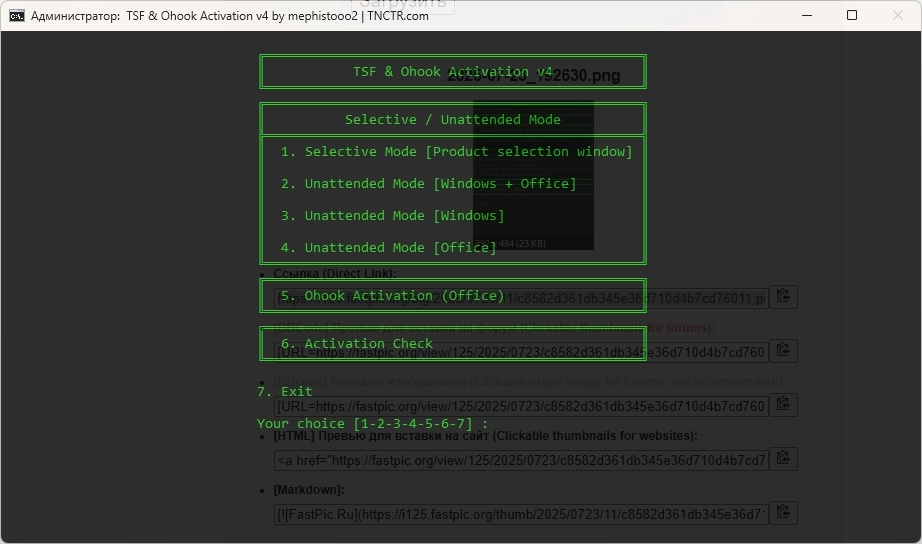Click the large BBCode URL field above HTML section
This screenshot has height=544, width=922.
pos(521,406)
